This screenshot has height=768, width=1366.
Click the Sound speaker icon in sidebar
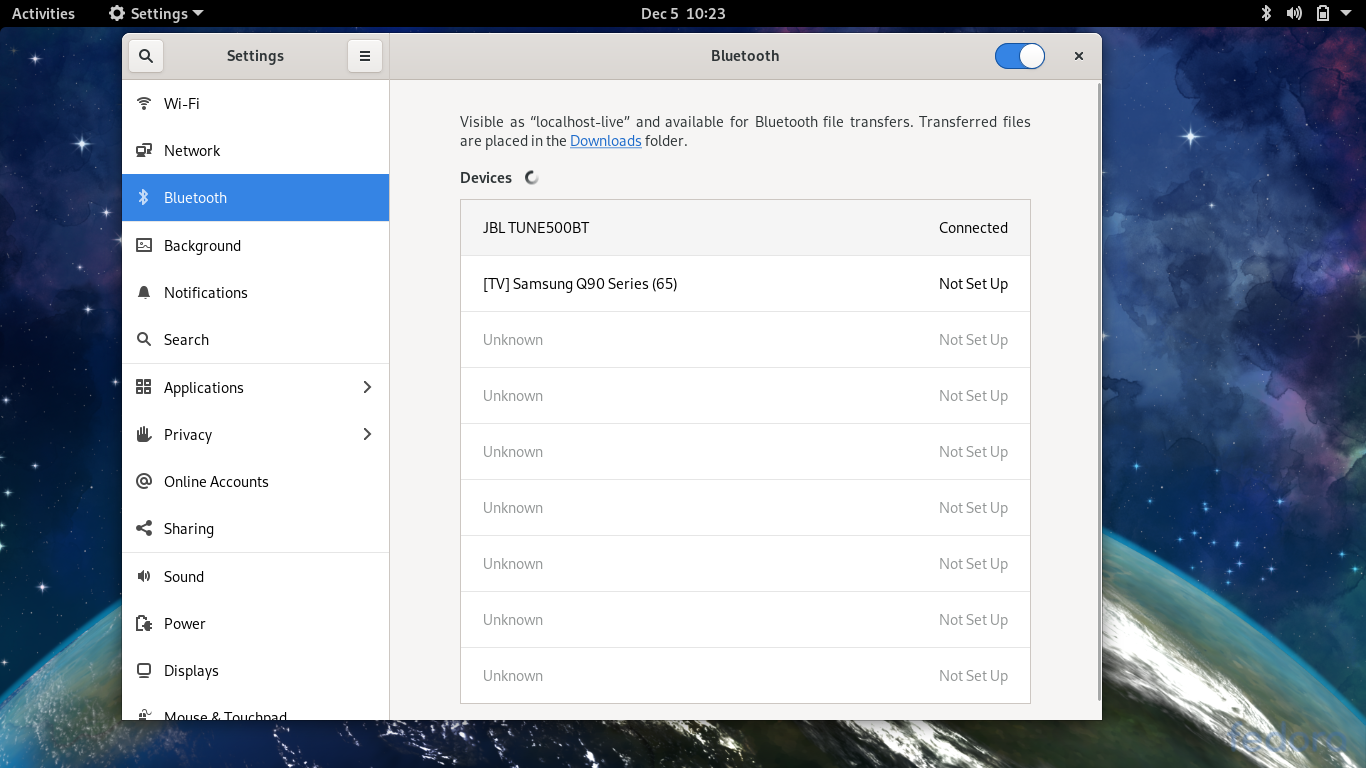pyautogui.click(x=144, y=576)
